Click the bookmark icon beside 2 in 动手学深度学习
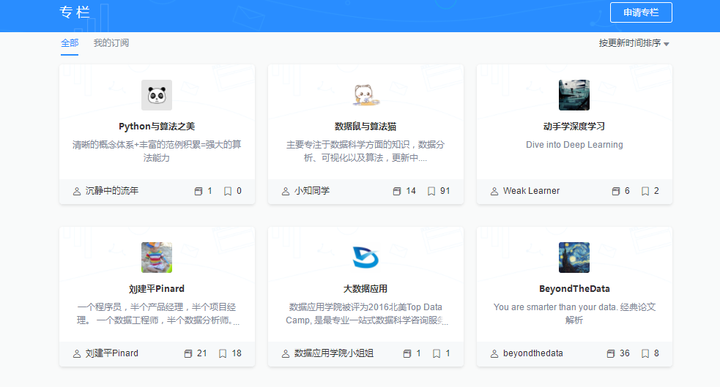720x387 pixels. coord(645,191)
